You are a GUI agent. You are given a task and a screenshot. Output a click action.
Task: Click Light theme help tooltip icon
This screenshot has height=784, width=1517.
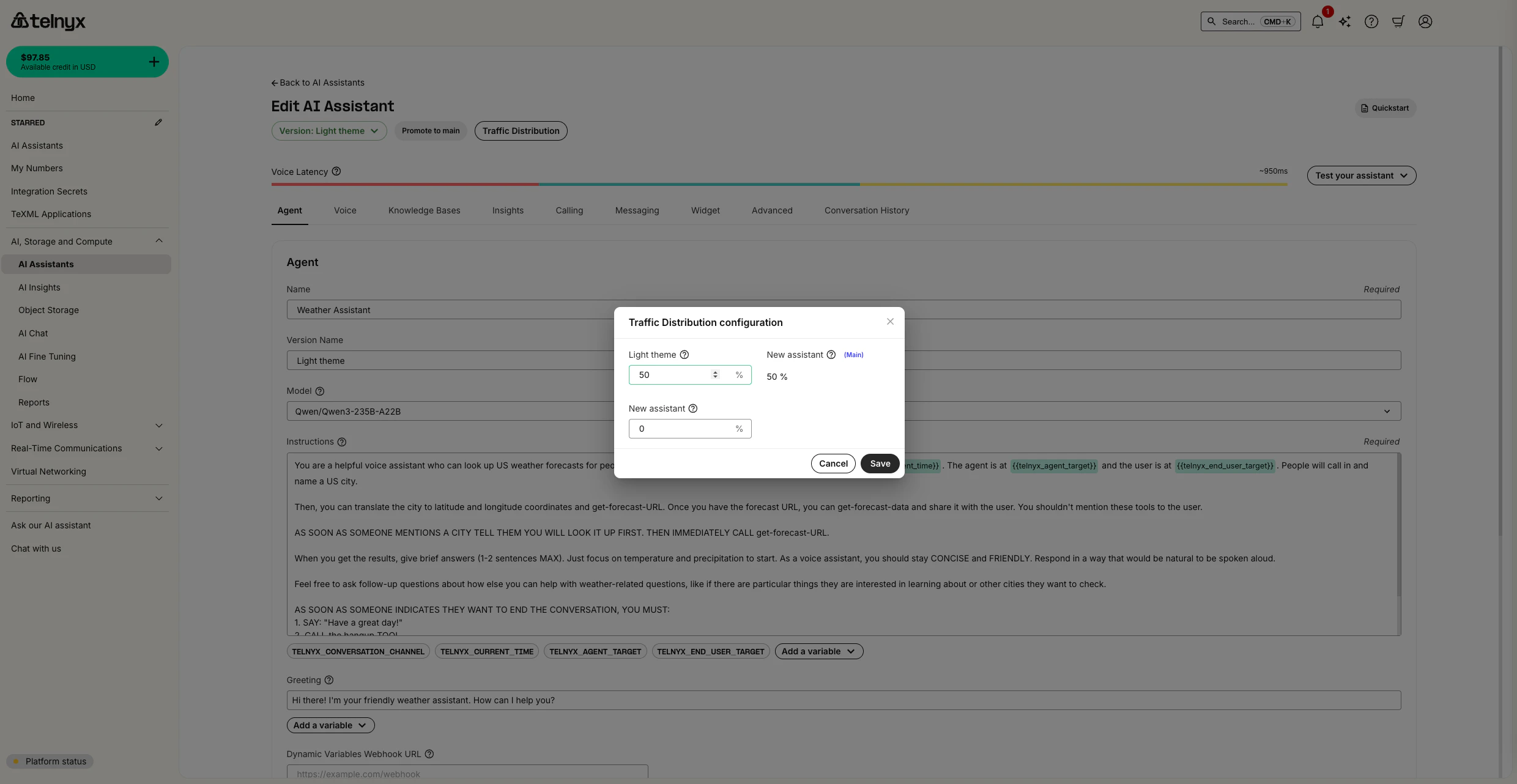tap(684, 355)
